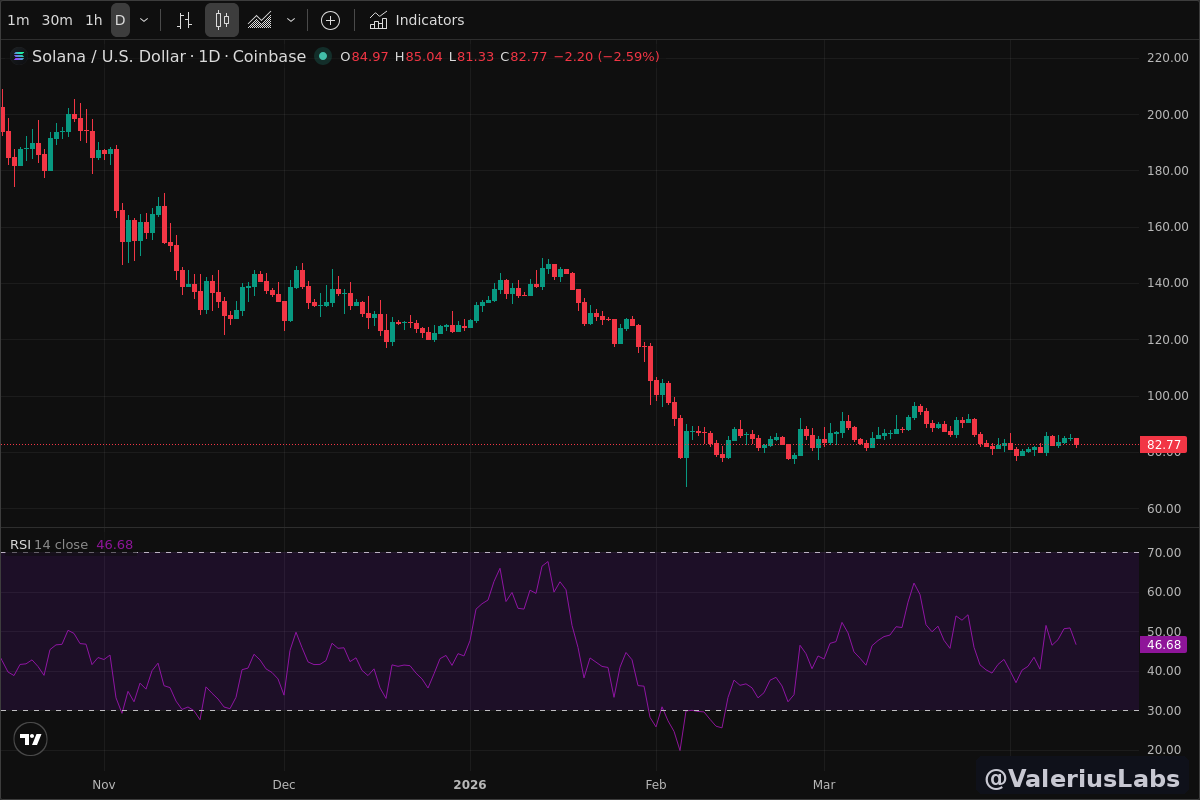The height and width of the screenshot is (800, 1200).
Task: Switch to the 30m timeframe
Action: 57,20
